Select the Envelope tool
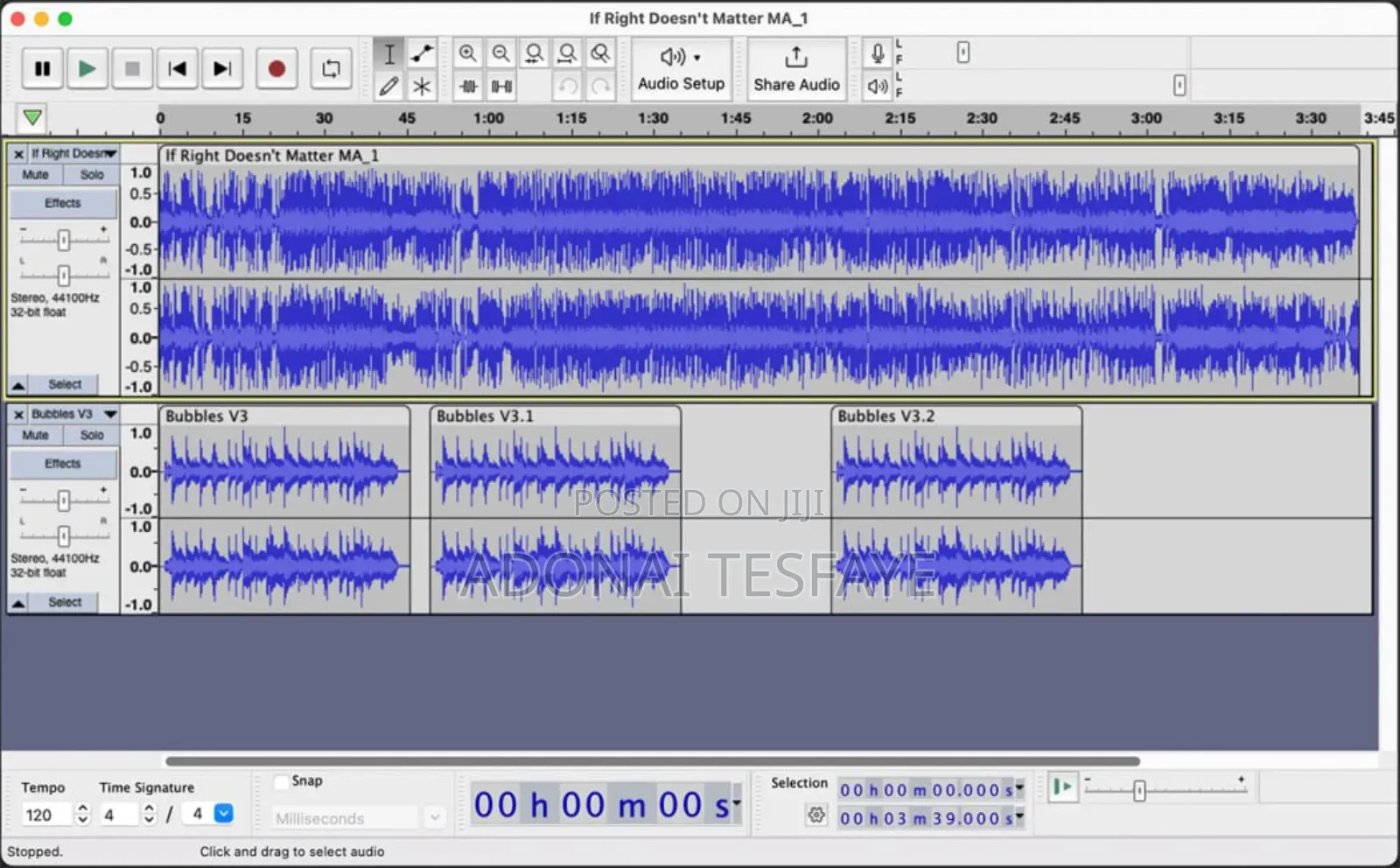This screenshot has width=1400, height=868. [x=423, y=53]
